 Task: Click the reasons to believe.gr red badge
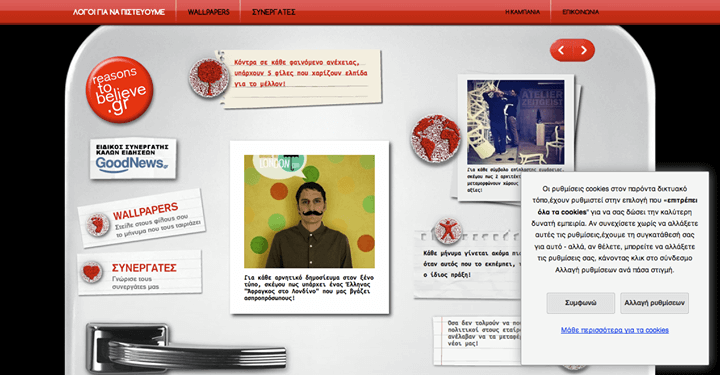pos(119,90)
